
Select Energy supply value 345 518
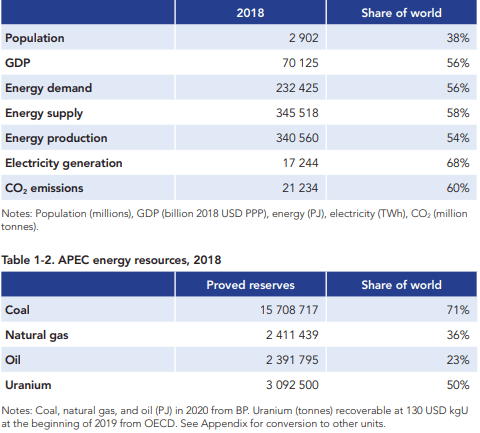297,113
